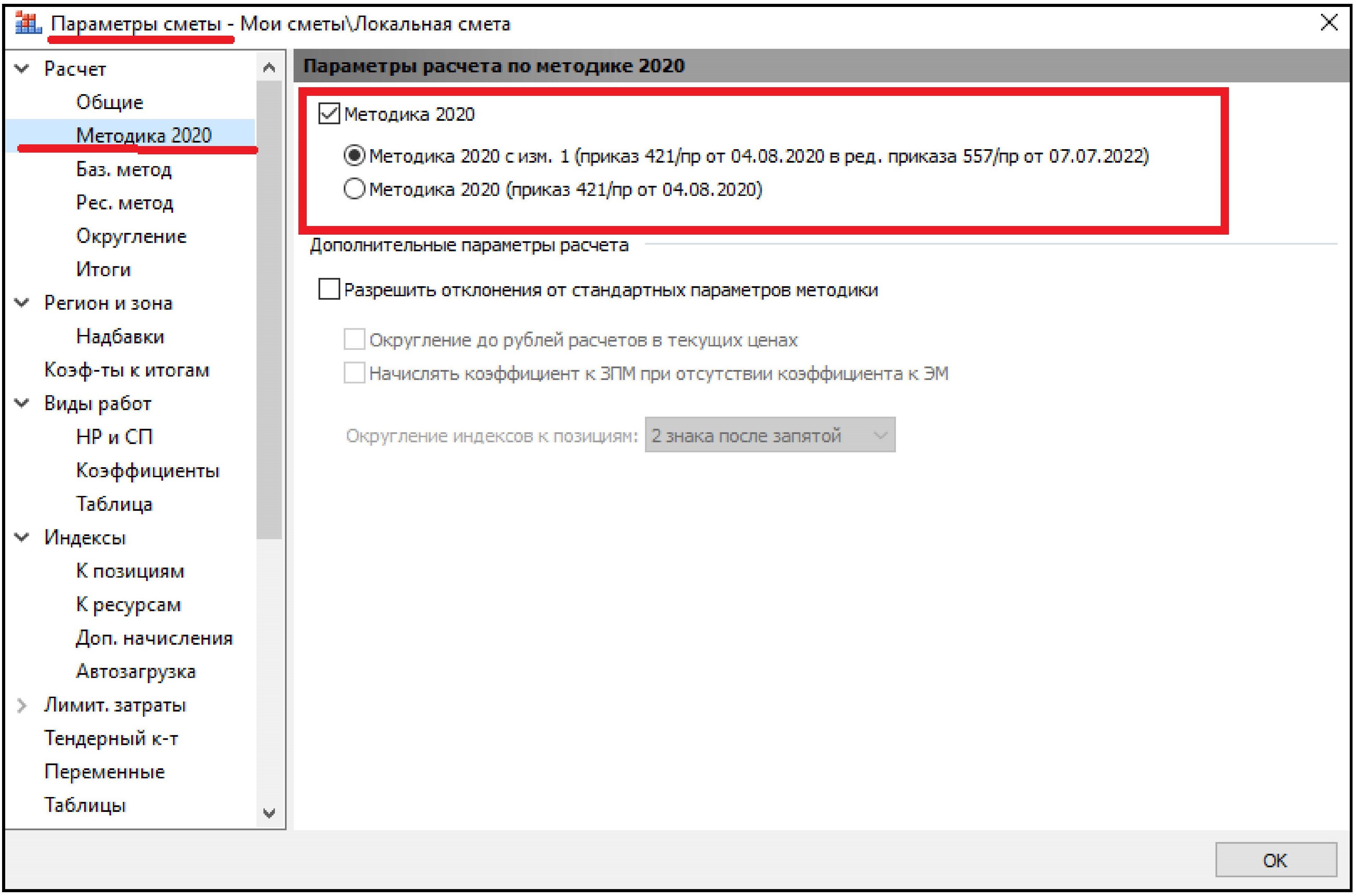Collapse the Виды работ tree node

tap(22, 404)
